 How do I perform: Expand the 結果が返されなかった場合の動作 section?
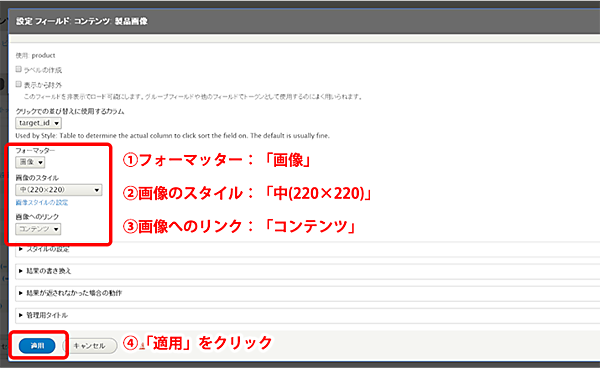74,293
